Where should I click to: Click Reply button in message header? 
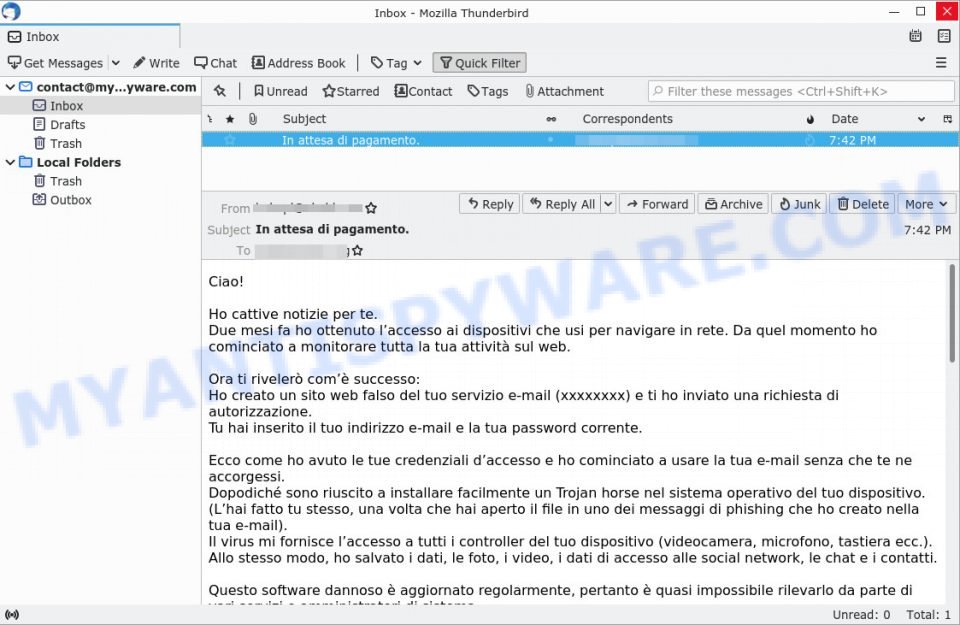(x=490, y=204)
